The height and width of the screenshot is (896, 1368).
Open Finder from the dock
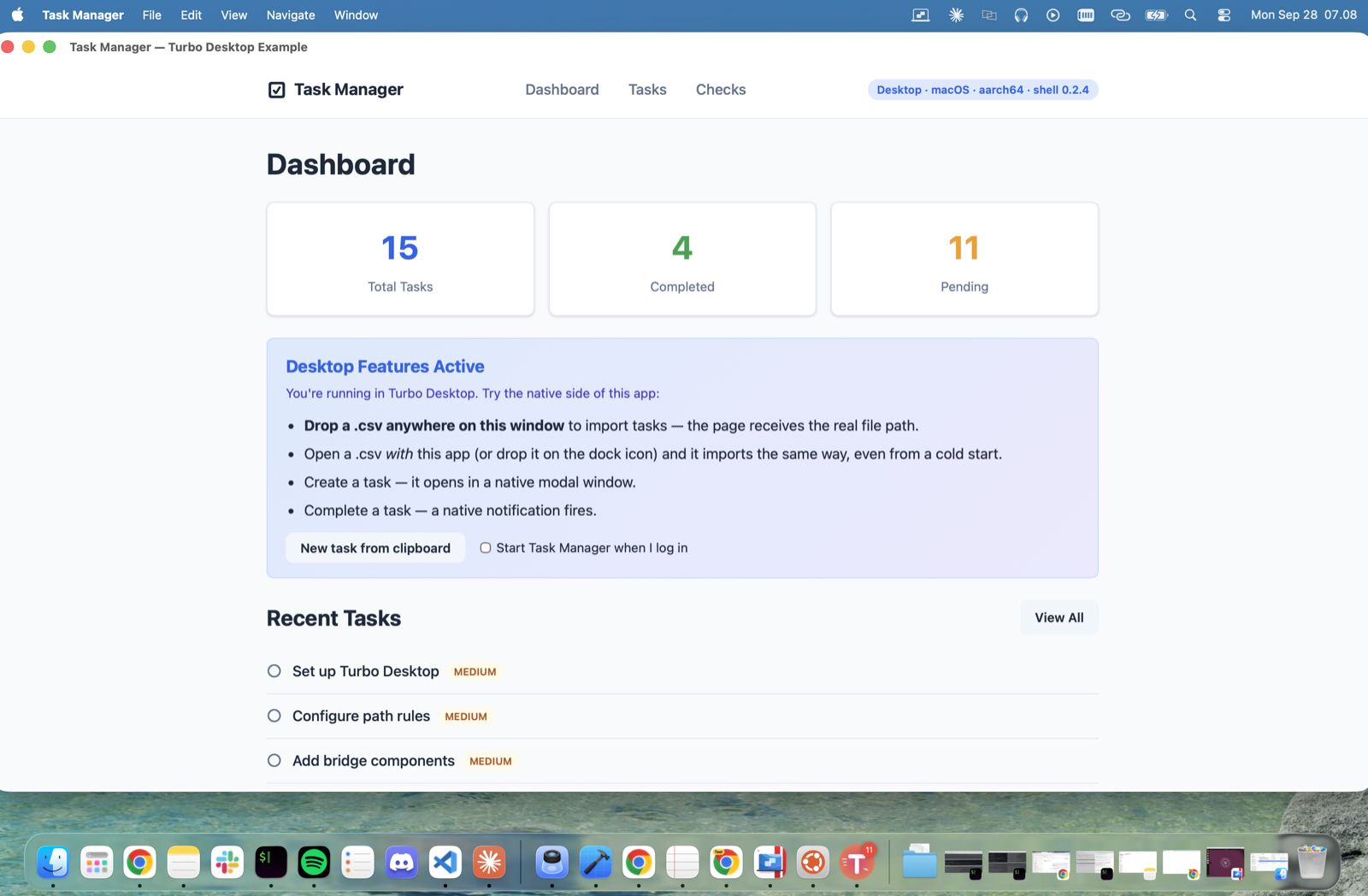[53, 863]
